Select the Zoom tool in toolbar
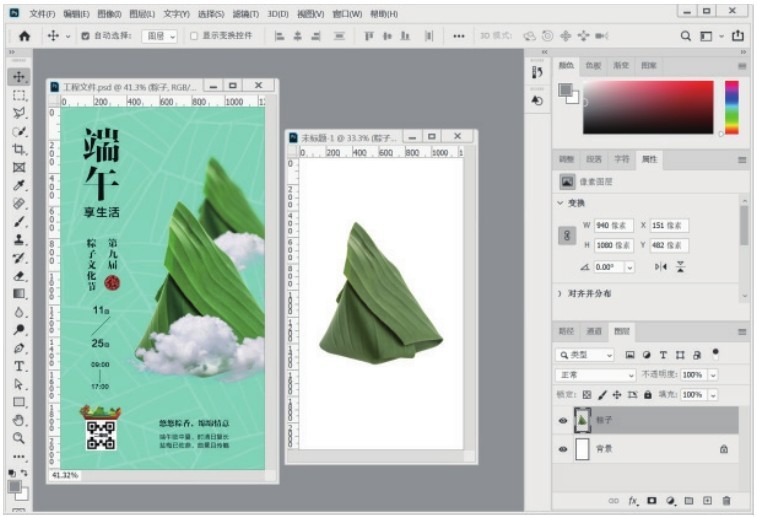Image resolution: width=757 pixels, height=517 pixels. [x=19, y=438]
